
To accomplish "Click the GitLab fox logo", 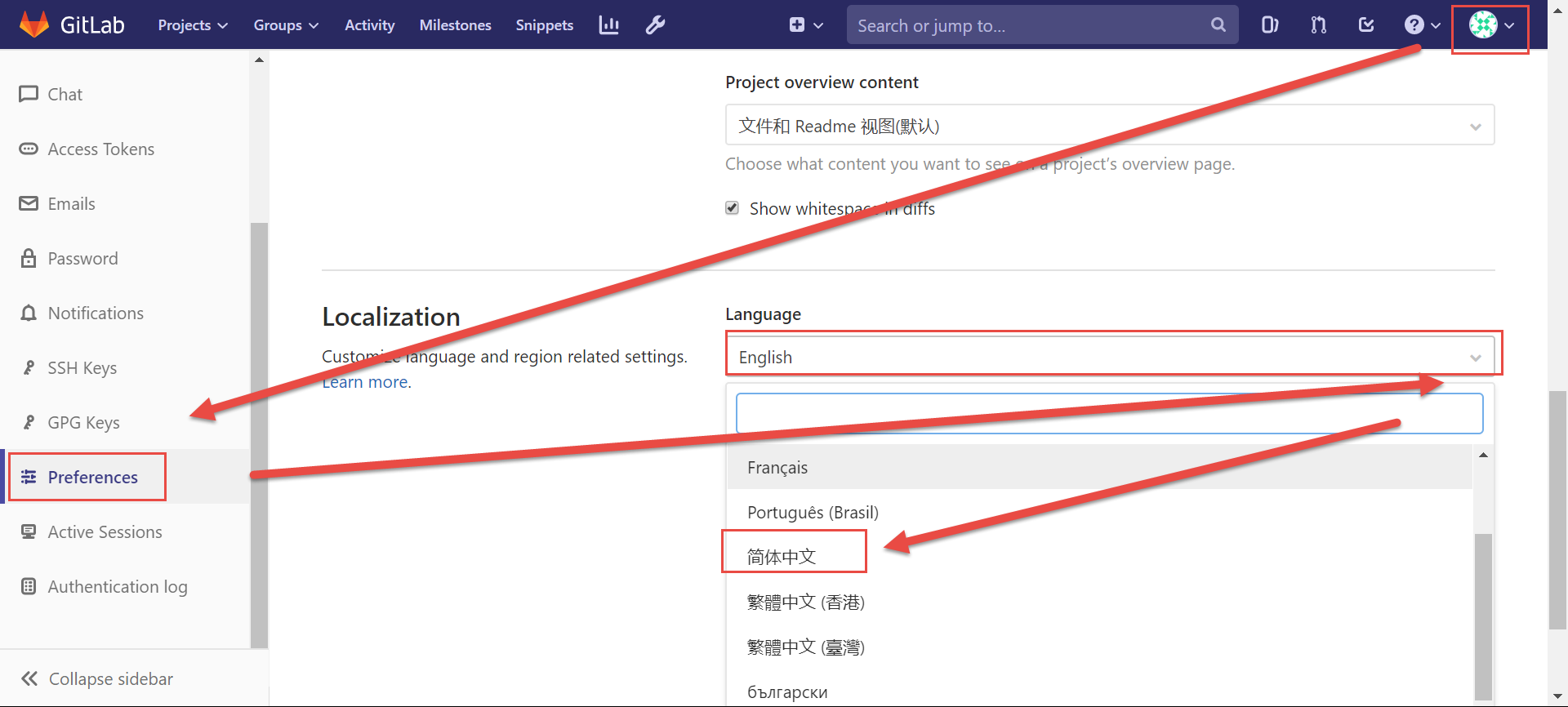I will [34, 24].
